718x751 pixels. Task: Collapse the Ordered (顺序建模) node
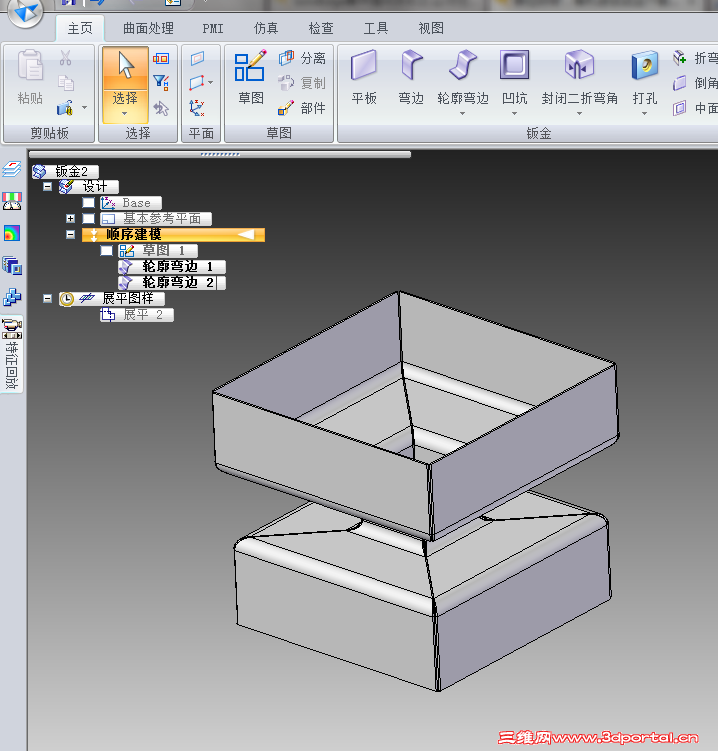[x=70, y=235]
